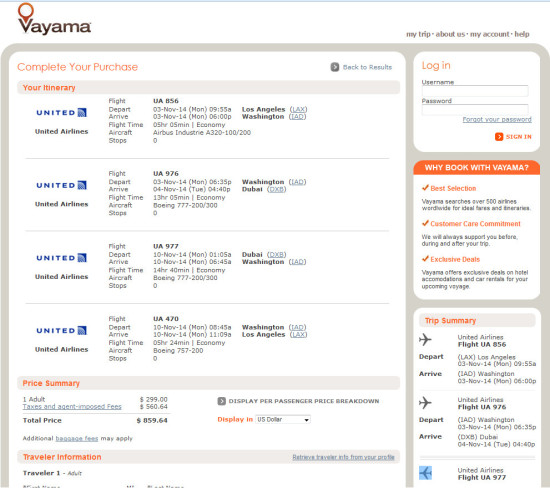
Task: Select flight number UA 977 in itinerary
Action: [166, 246]
